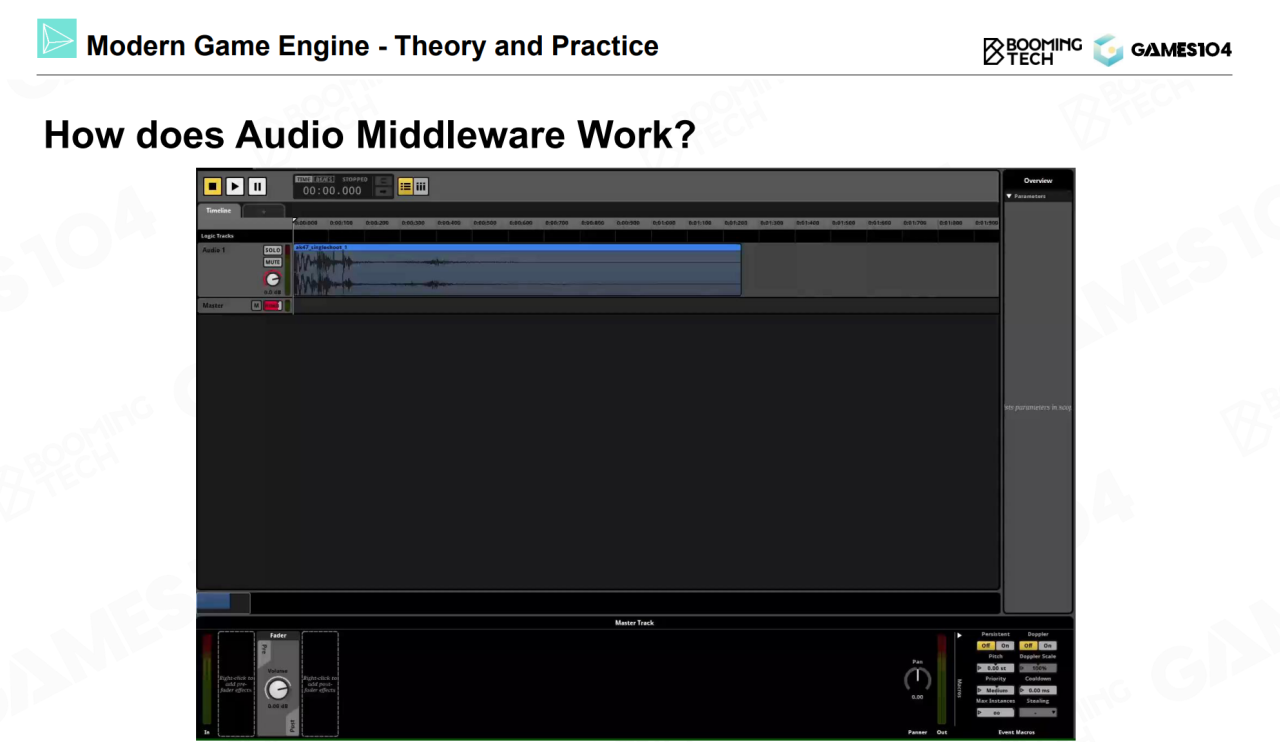Toggle SOLO on Audio 1 track
1280x742 pixels.
pyautogui.click(x=272, y=250)
